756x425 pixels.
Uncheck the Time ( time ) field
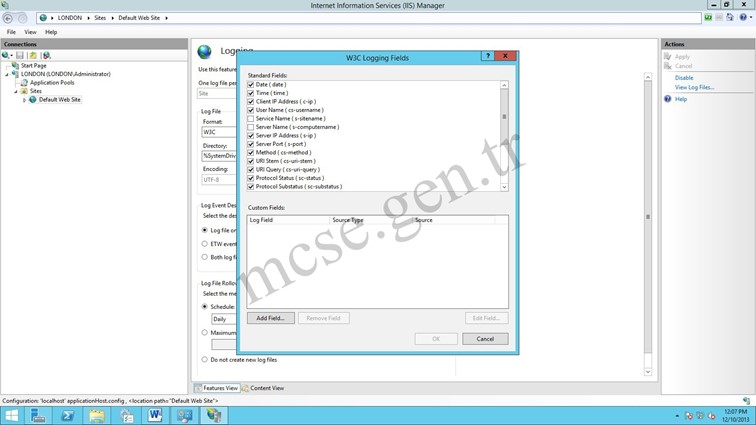point(251,93)
